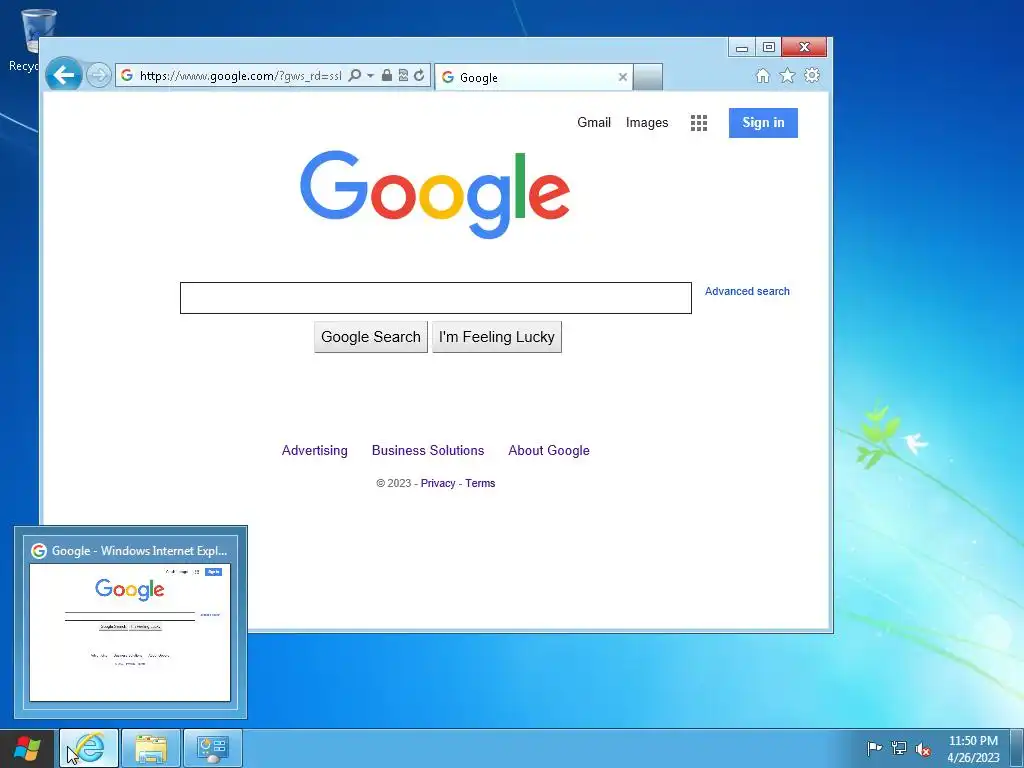
Task: Click the Home icon in Internet Explorer
Action: tap(763, 76)
